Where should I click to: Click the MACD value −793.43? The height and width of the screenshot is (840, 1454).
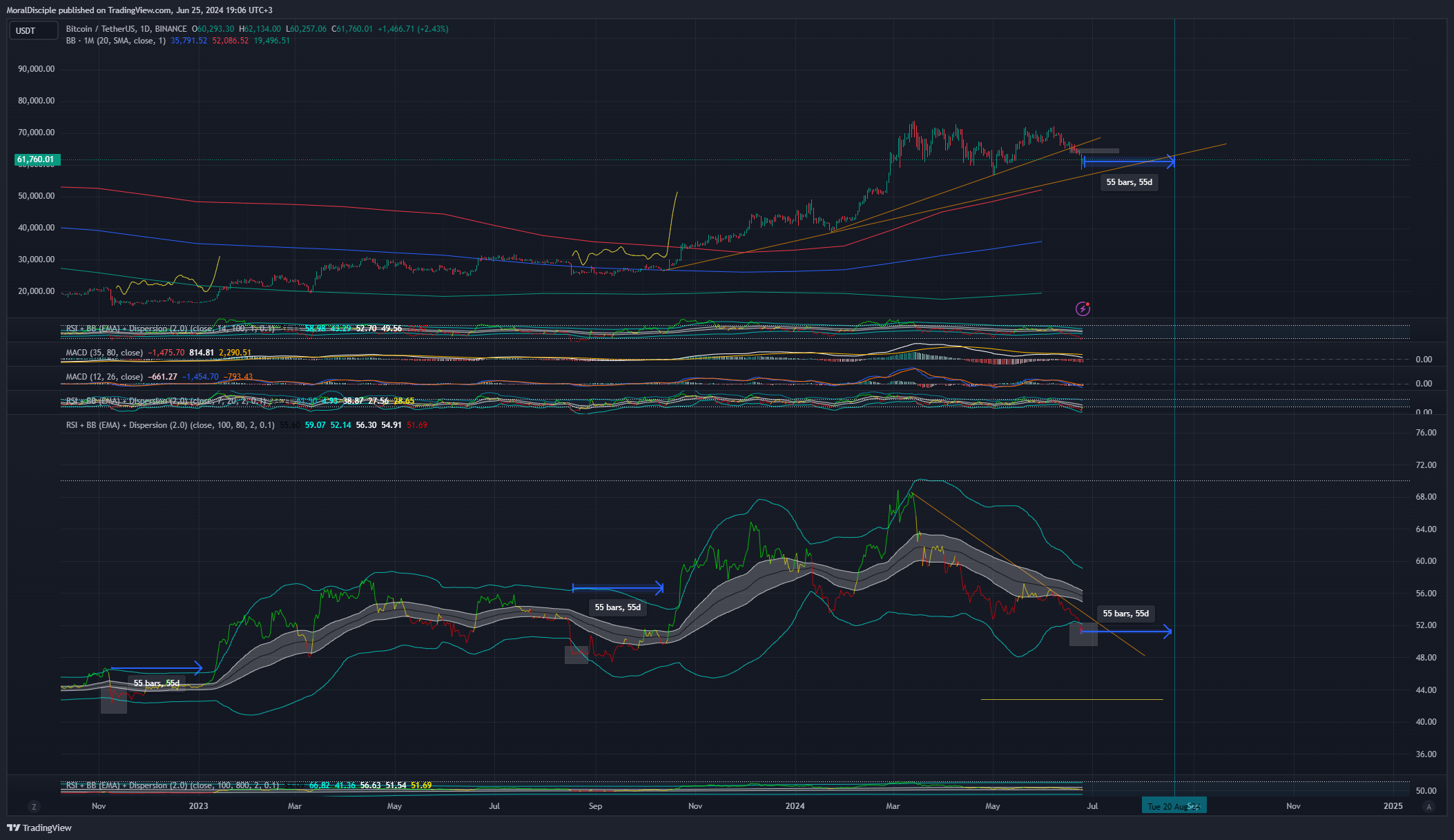[238, 377]
